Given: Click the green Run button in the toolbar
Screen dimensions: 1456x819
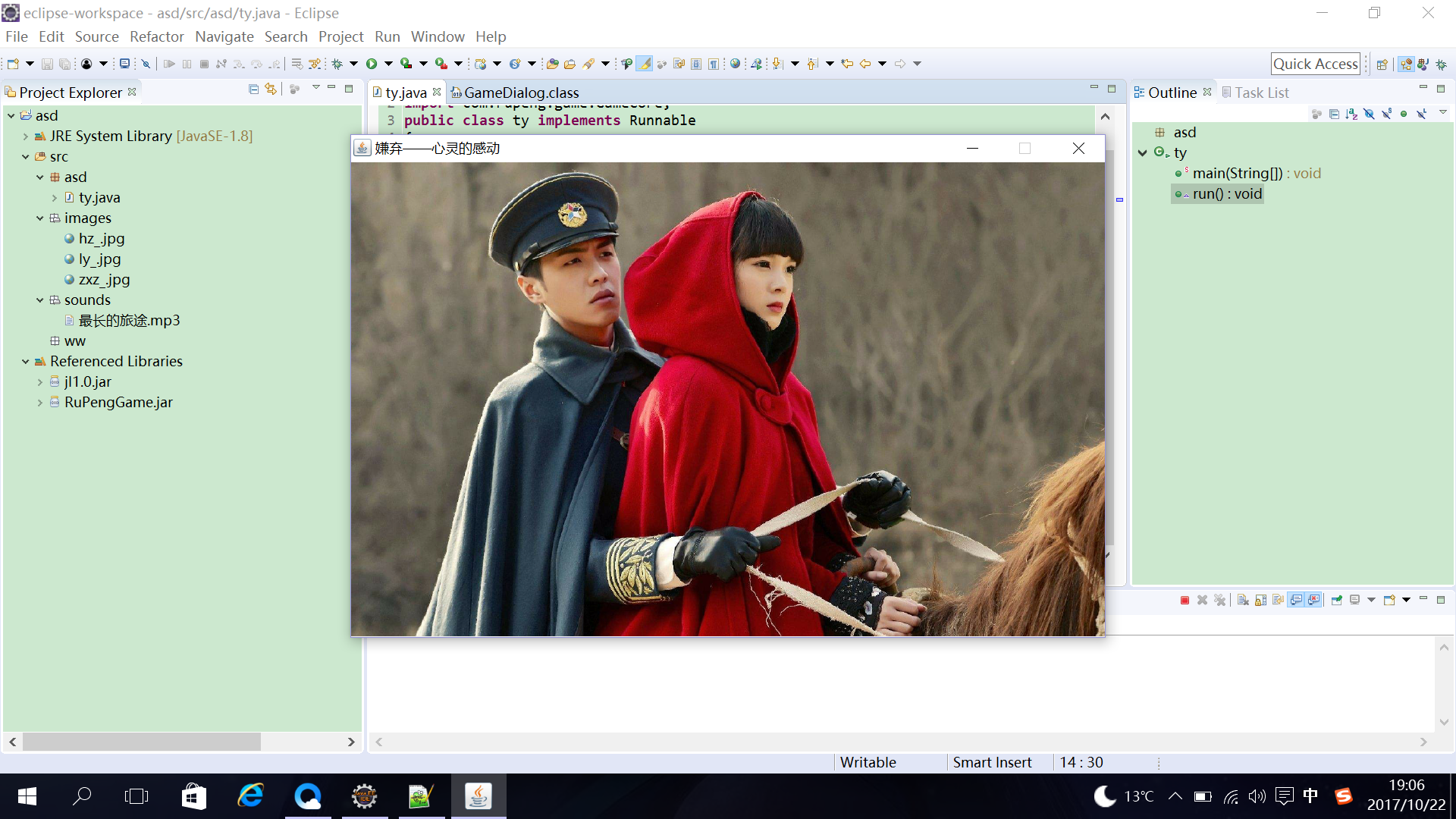Looking at the screenshot, I should tap(372, 64).
